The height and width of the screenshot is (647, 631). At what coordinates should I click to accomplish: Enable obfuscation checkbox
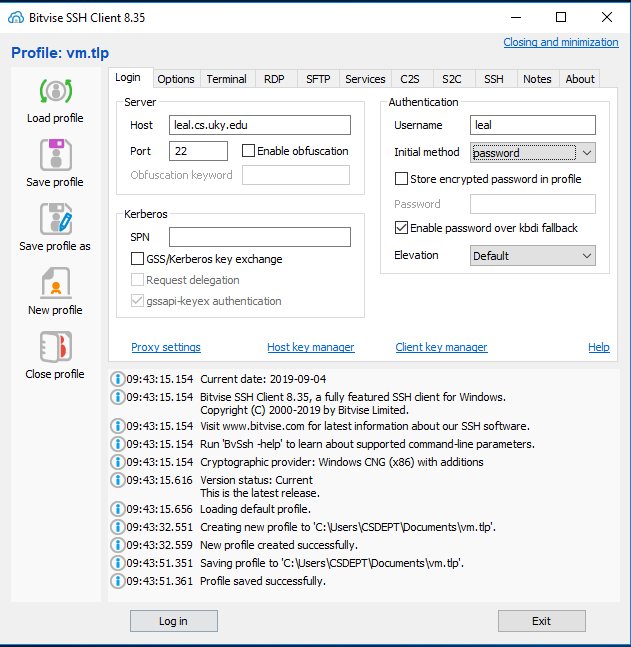(x=248, y=151)
